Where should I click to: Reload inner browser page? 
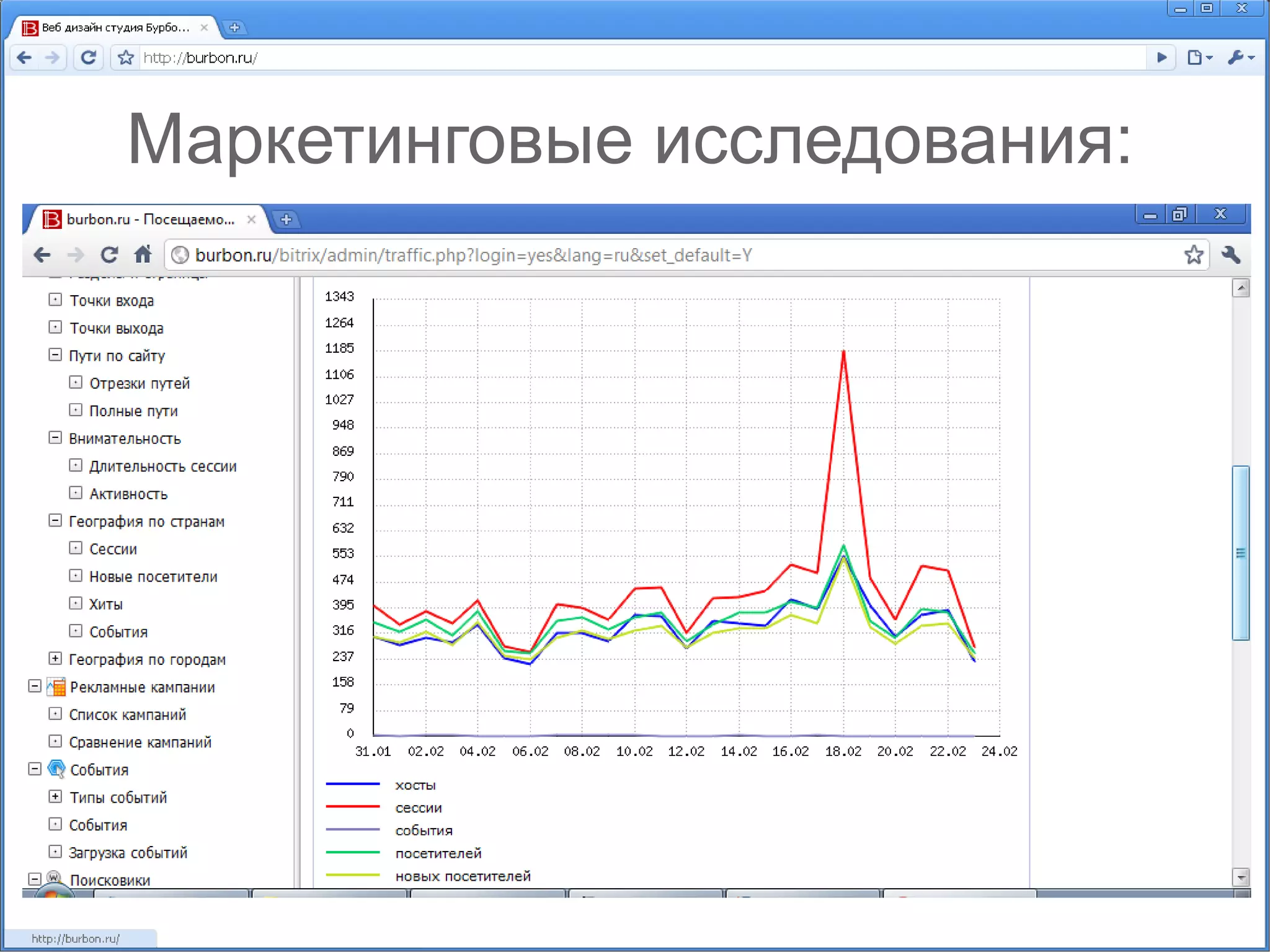(110, 255)
